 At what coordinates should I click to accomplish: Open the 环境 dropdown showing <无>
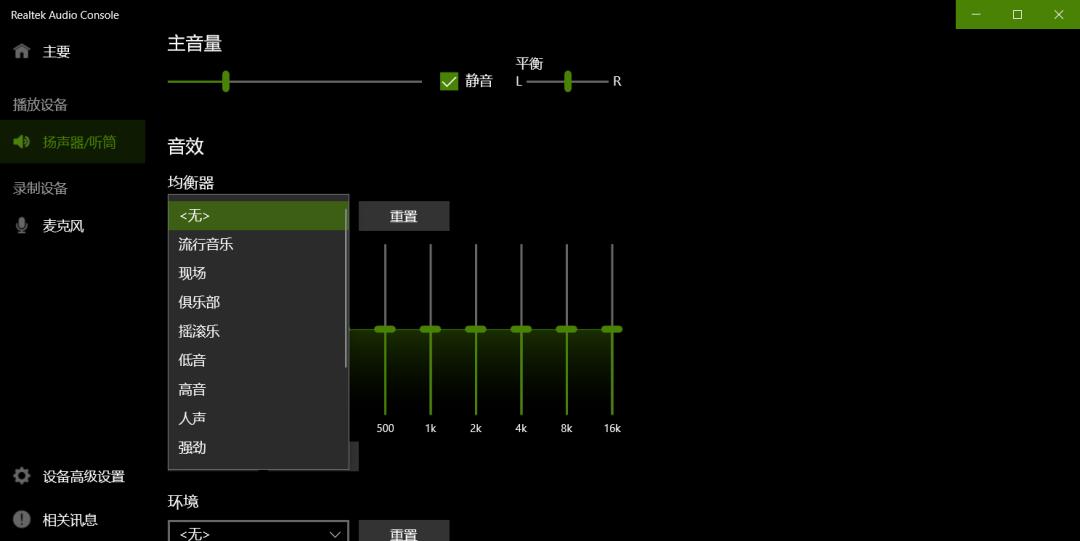(x=258, y=532)
